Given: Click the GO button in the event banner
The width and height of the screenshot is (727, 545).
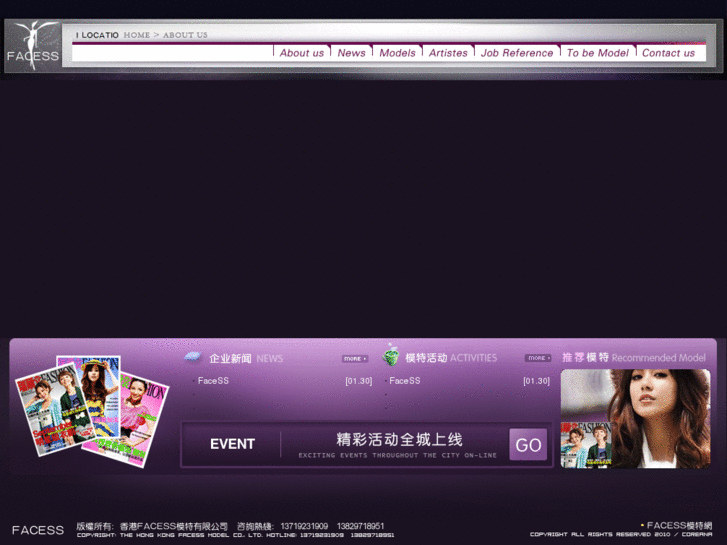Looking at the screenshot, I should [528, 444].
